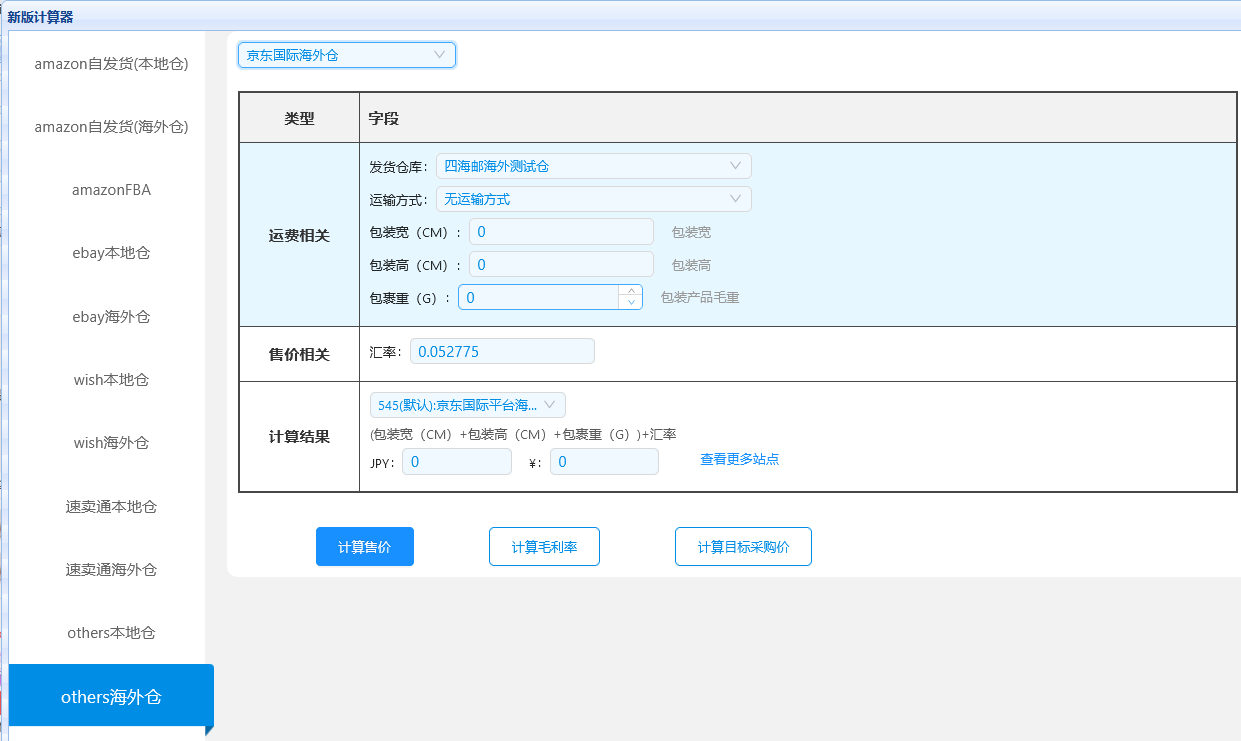Open the 545(默认) 京东国际平台 formula dropdown

[x=468, y=405]
